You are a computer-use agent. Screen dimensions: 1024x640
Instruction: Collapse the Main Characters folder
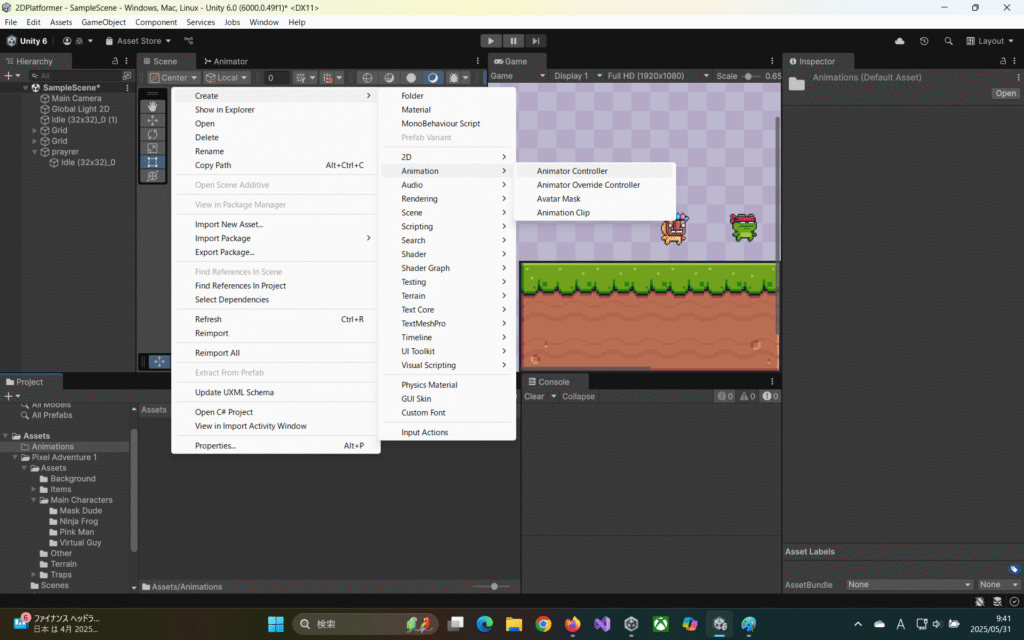click(33, 500)
